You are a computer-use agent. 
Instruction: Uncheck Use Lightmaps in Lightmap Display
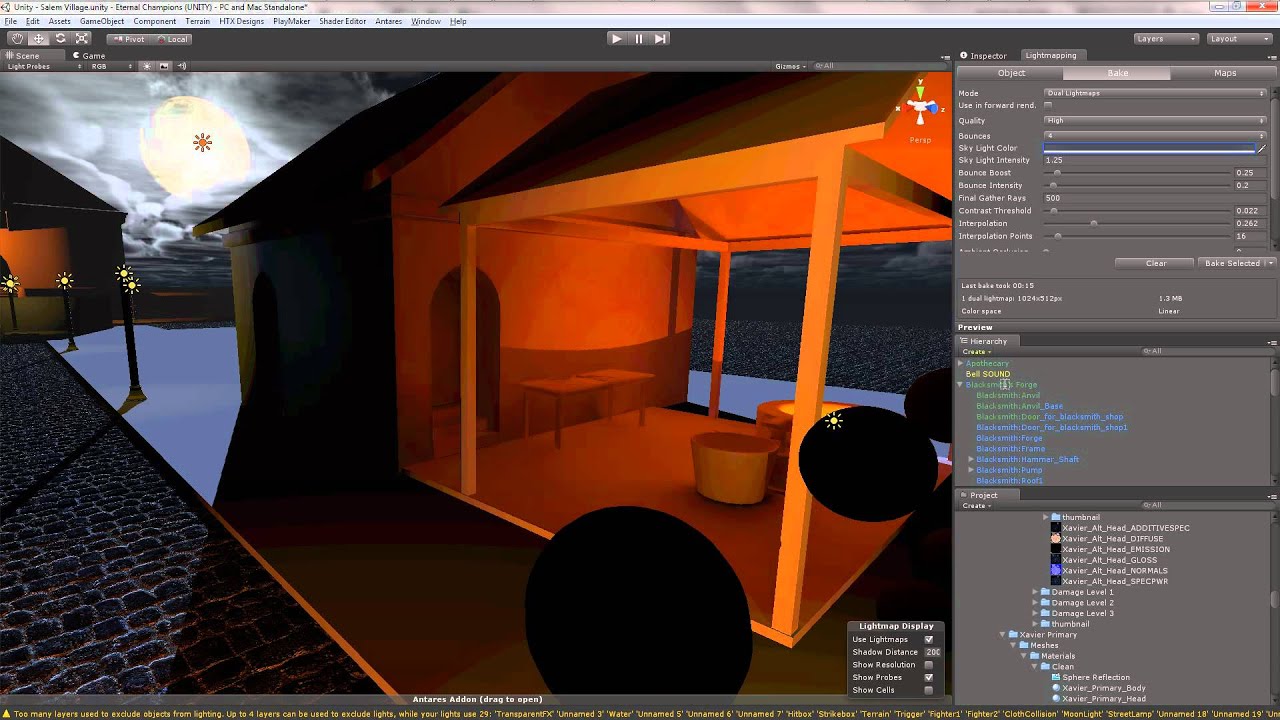[x=928, y=639]
